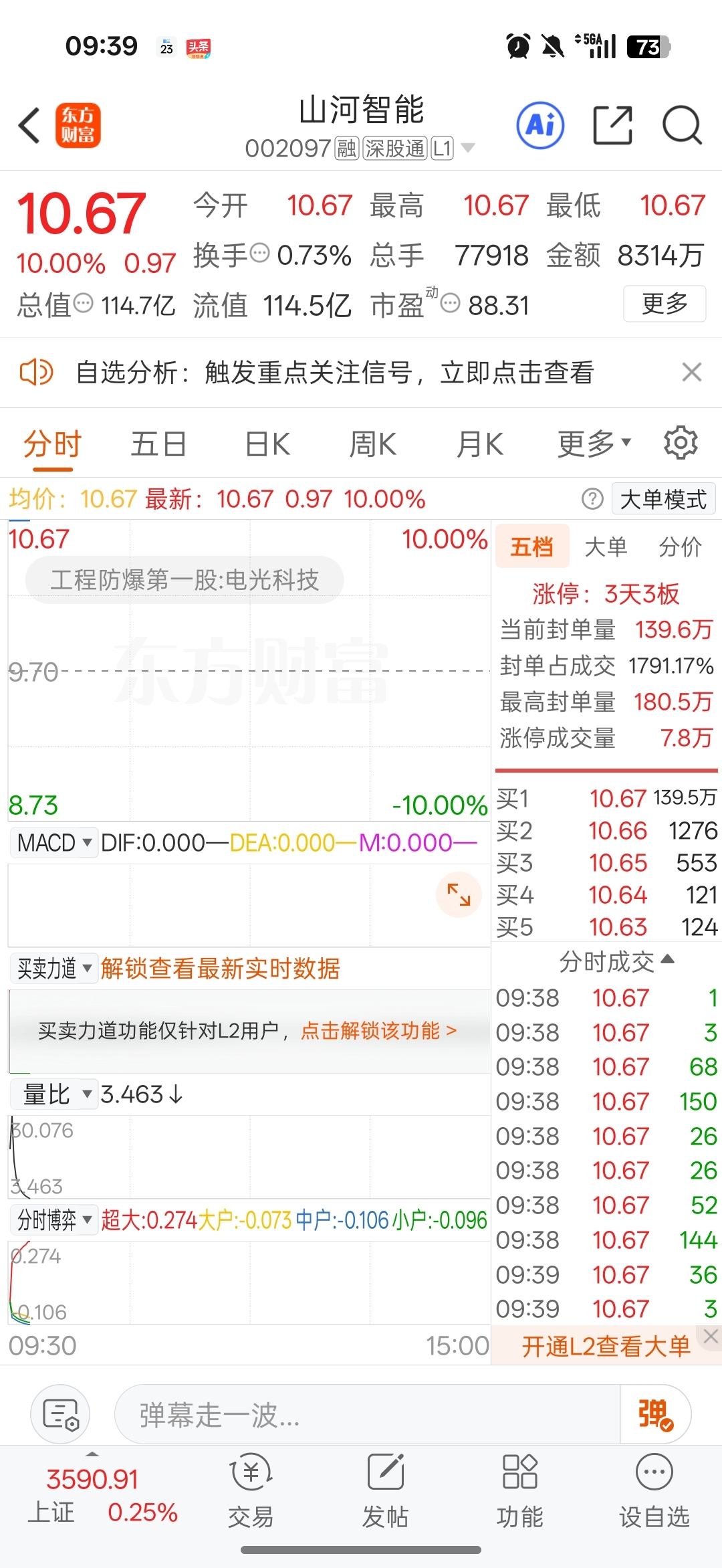Tap the share icon
Viewport: 722px width, 1568px height.
(x=613, y=125)
